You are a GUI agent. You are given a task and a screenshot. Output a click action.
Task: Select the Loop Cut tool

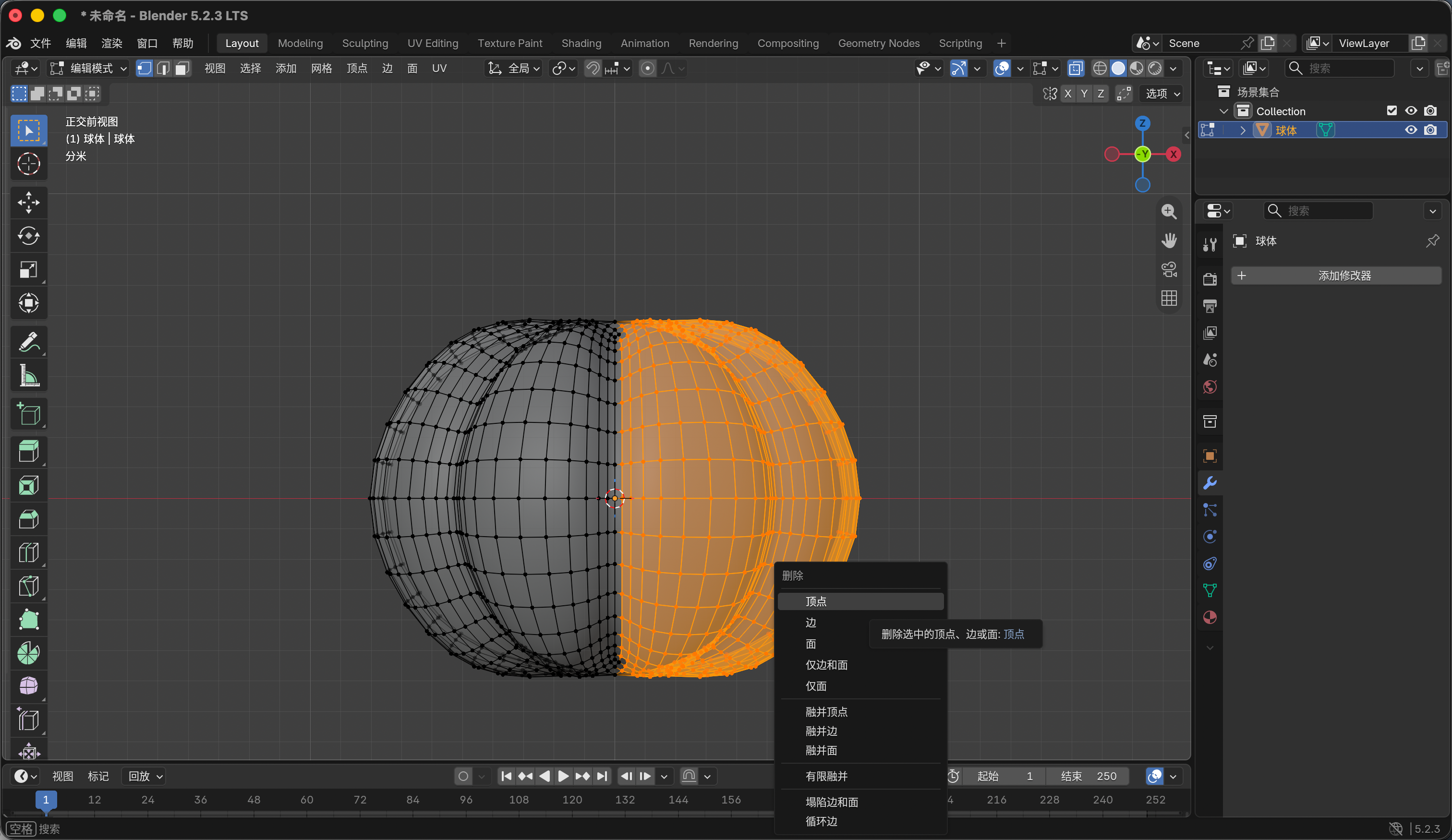pyautogui.click(x=28, y=552)
